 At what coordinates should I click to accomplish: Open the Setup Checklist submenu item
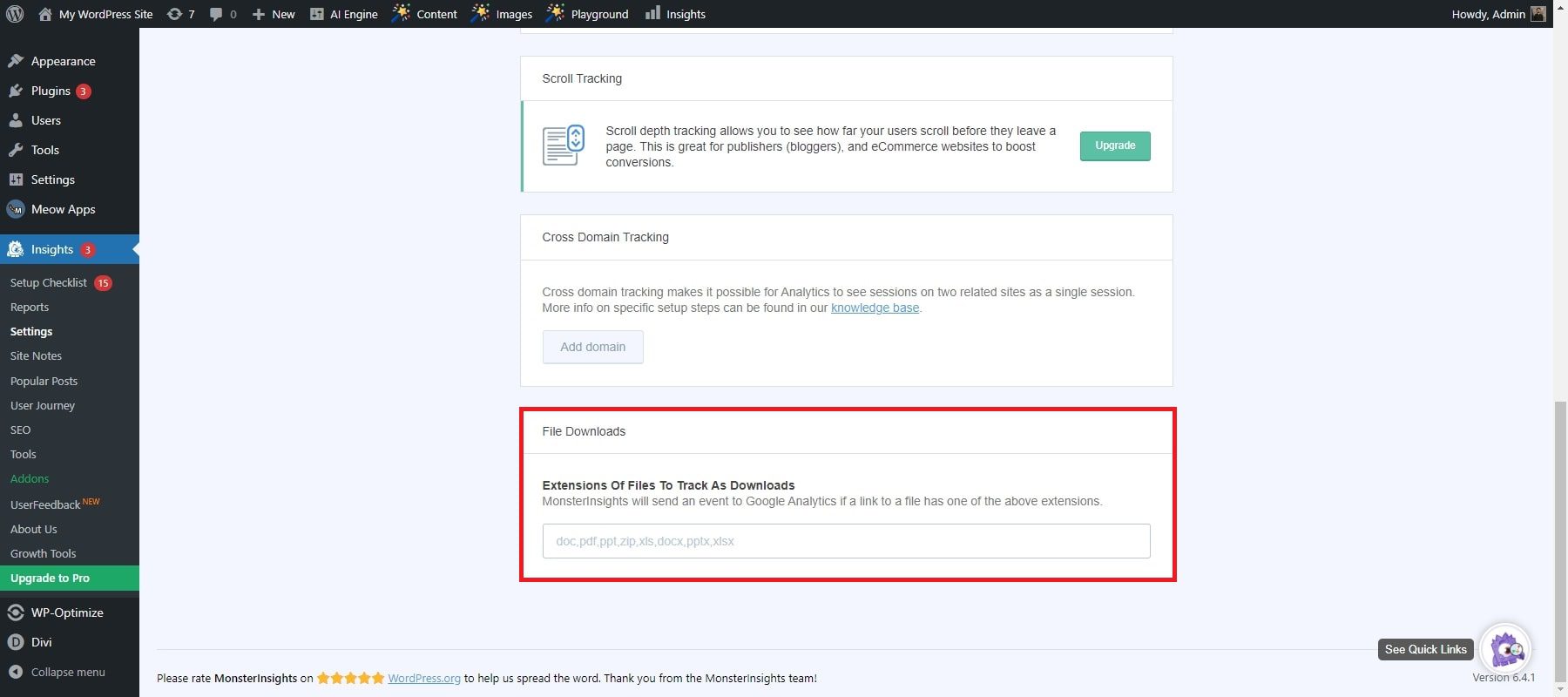[49, 282]
